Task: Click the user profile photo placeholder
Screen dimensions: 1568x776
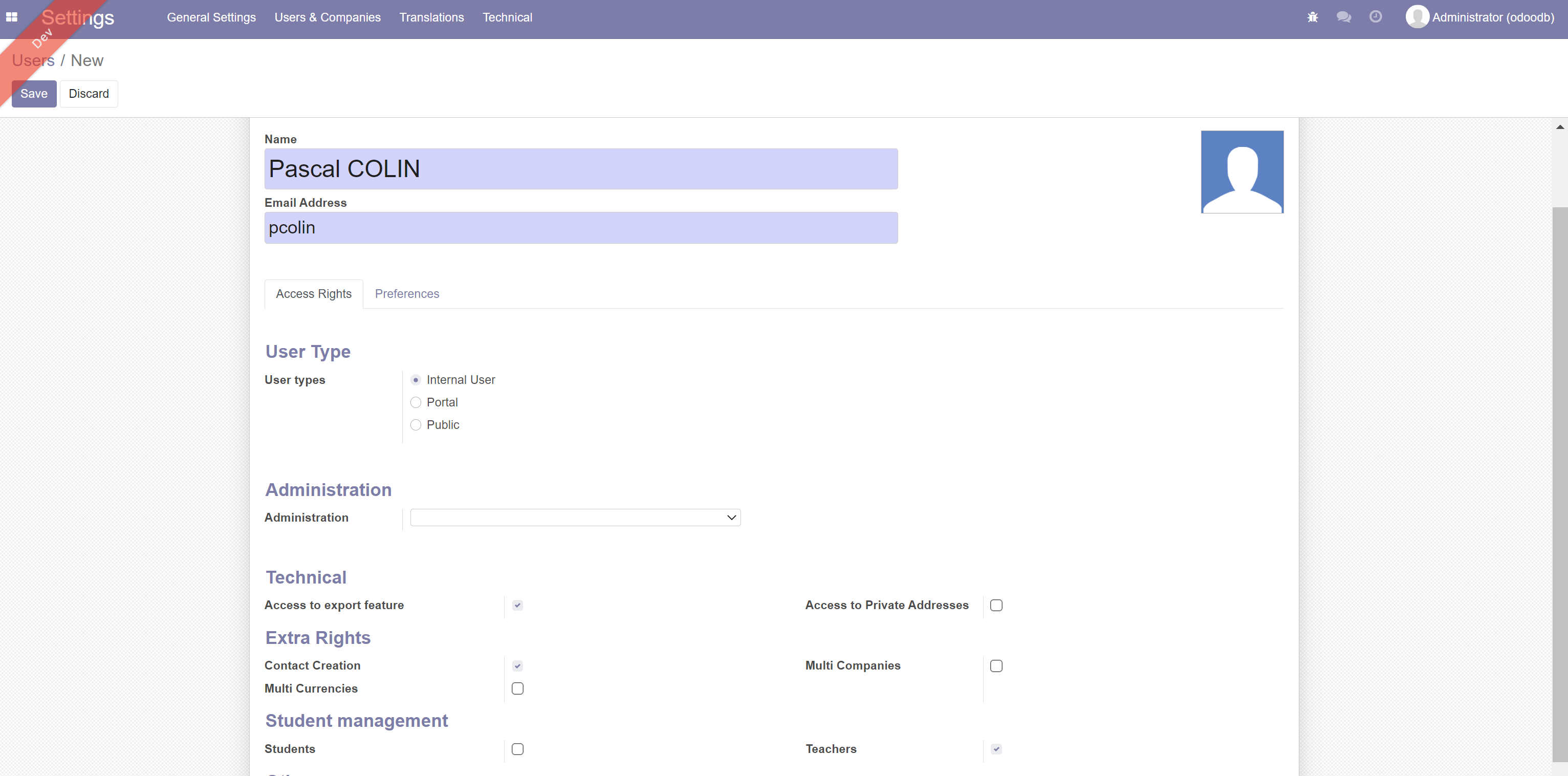Action: [x=1242, y=171]
